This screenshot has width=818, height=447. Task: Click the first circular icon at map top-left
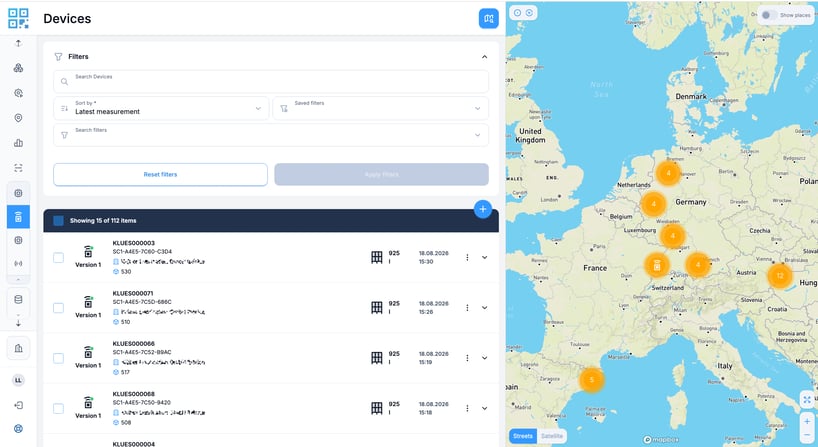point(518,13)
